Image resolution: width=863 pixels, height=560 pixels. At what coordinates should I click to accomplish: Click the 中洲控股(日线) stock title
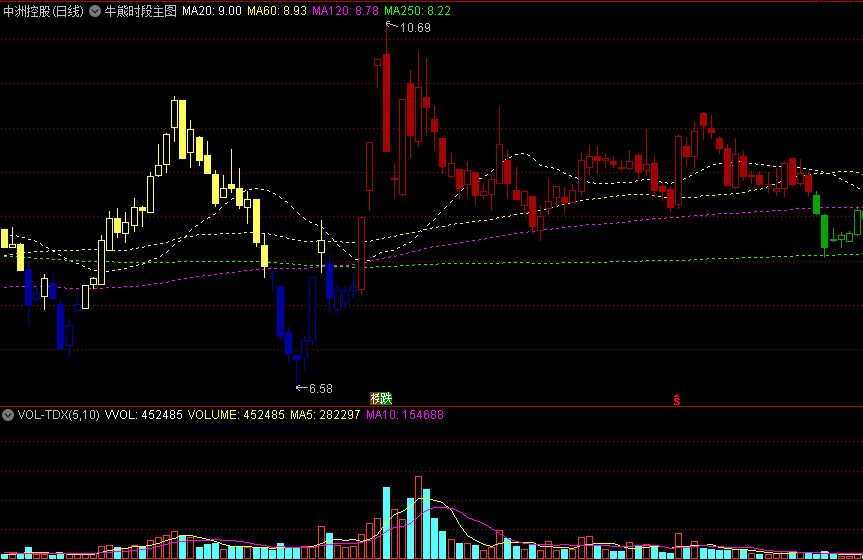43,11
